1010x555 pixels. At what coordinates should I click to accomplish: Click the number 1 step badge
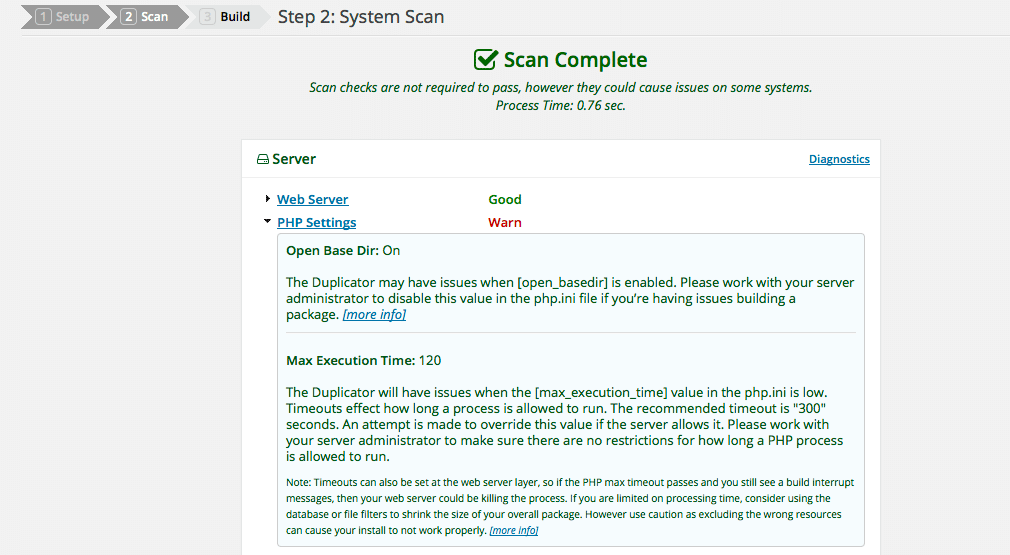click(43, 17)
